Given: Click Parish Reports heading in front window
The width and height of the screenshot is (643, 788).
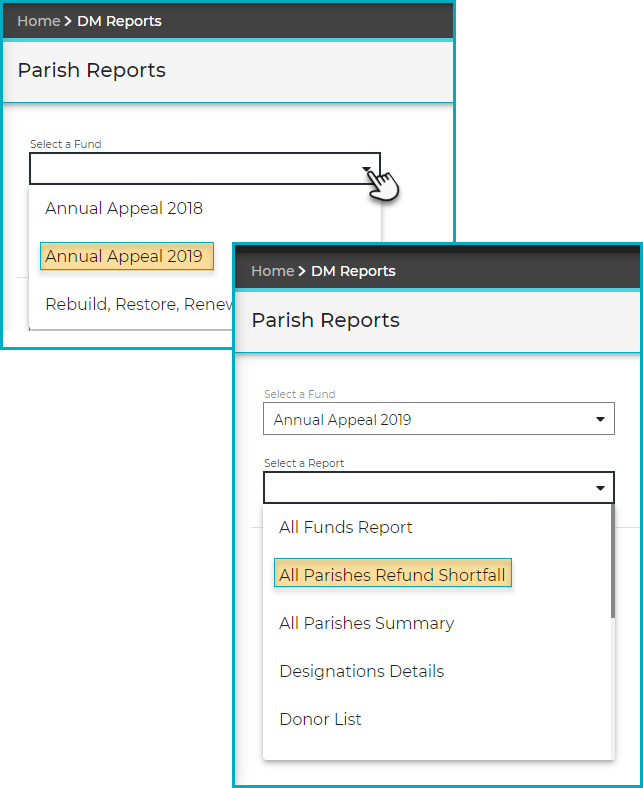Looking at the screenshot, I should tap(325, 320).
